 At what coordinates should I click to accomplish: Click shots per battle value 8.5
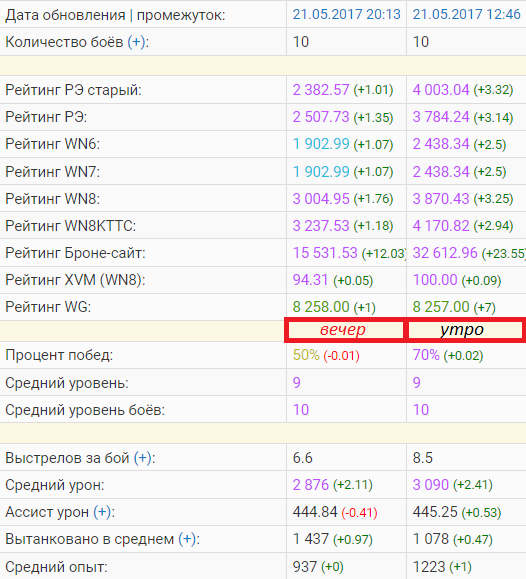coord(423,458)
